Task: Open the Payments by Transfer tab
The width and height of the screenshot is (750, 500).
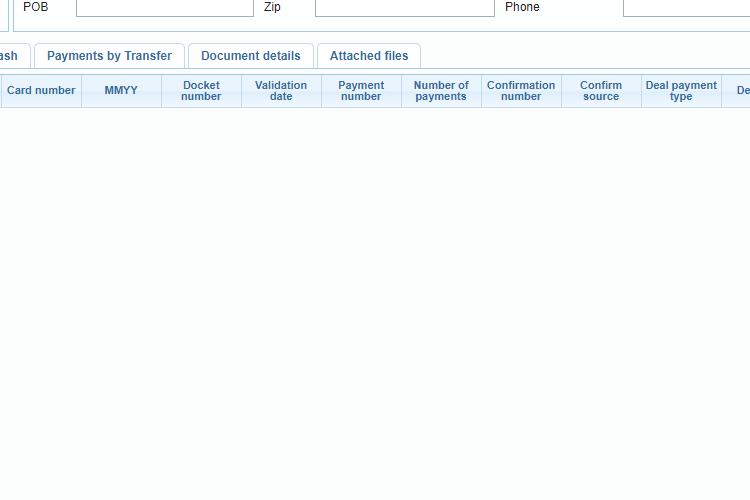Action: click(110, 56)
